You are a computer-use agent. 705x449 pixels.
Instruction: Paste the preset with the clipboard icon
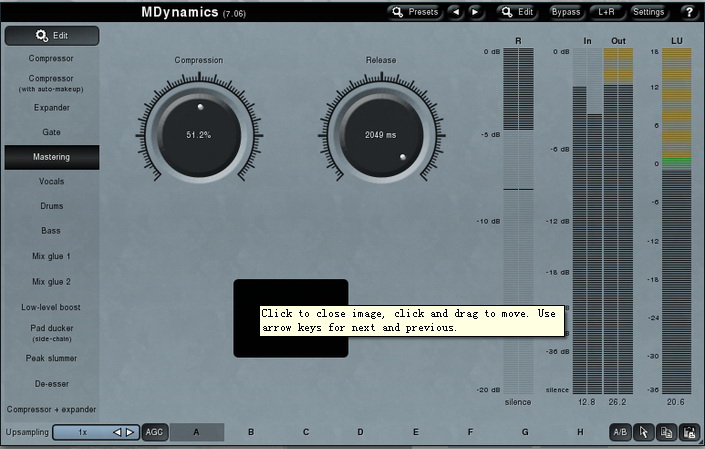[x=689, y=432]
